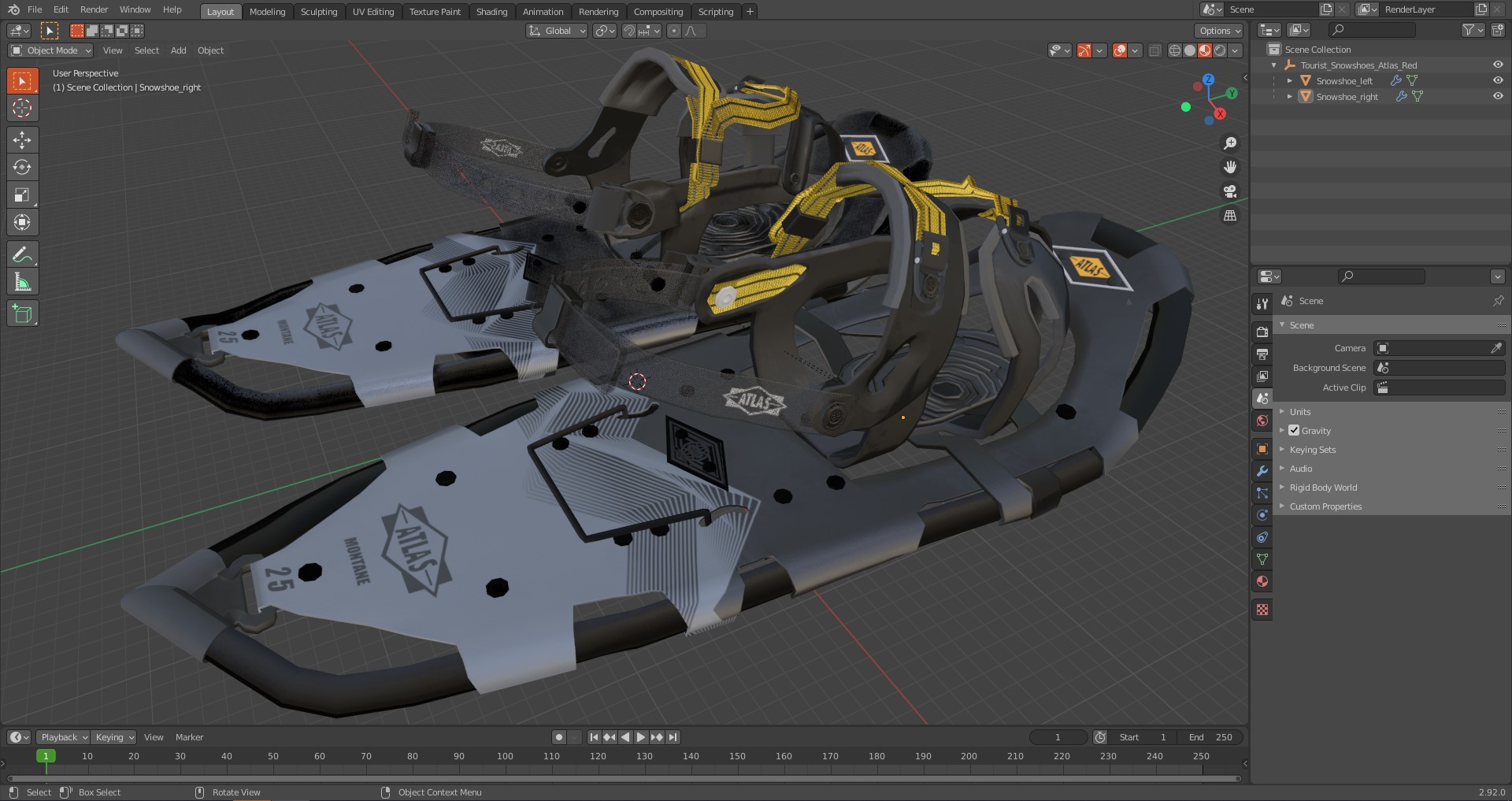Click the add workspace plus button
Viewport: 1512px width, 801px height.
pos(750,12)
